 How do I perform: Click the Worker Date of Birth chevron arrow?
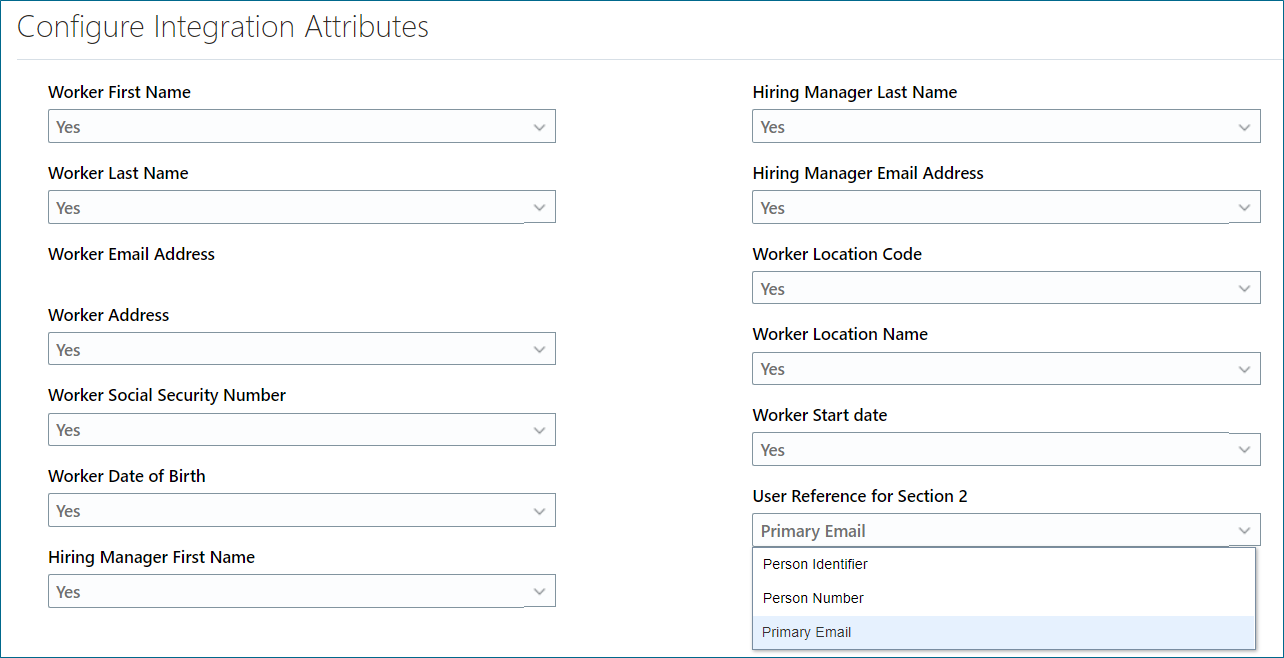pos(539,511)
